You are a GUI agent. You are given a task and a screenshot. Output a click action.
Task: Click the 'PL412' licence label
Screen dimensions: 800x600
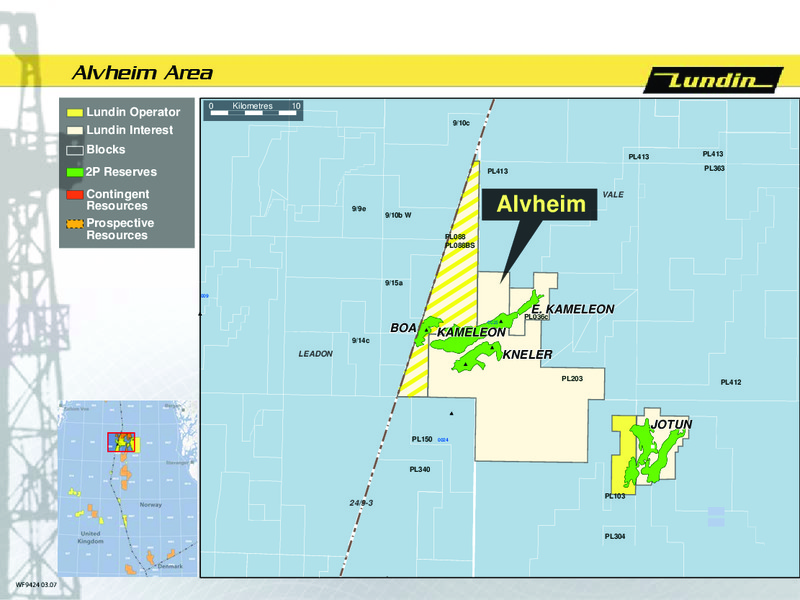click(x=731, y=382)
